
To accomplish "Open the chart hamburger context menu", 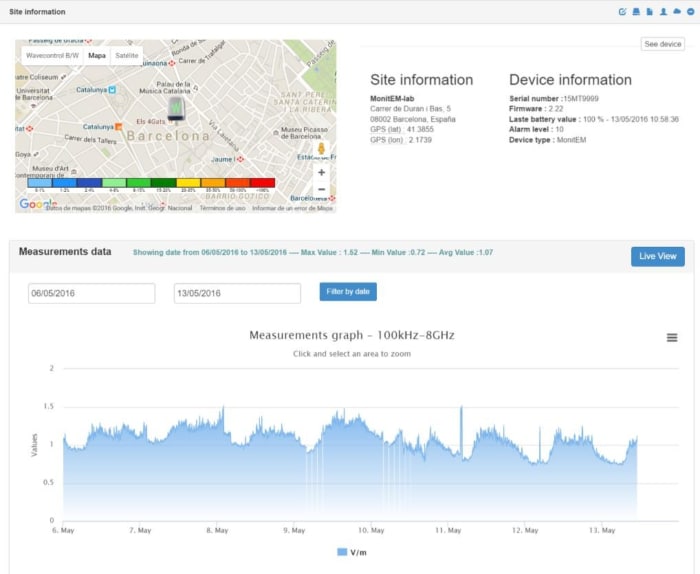I will click(672, 338).
